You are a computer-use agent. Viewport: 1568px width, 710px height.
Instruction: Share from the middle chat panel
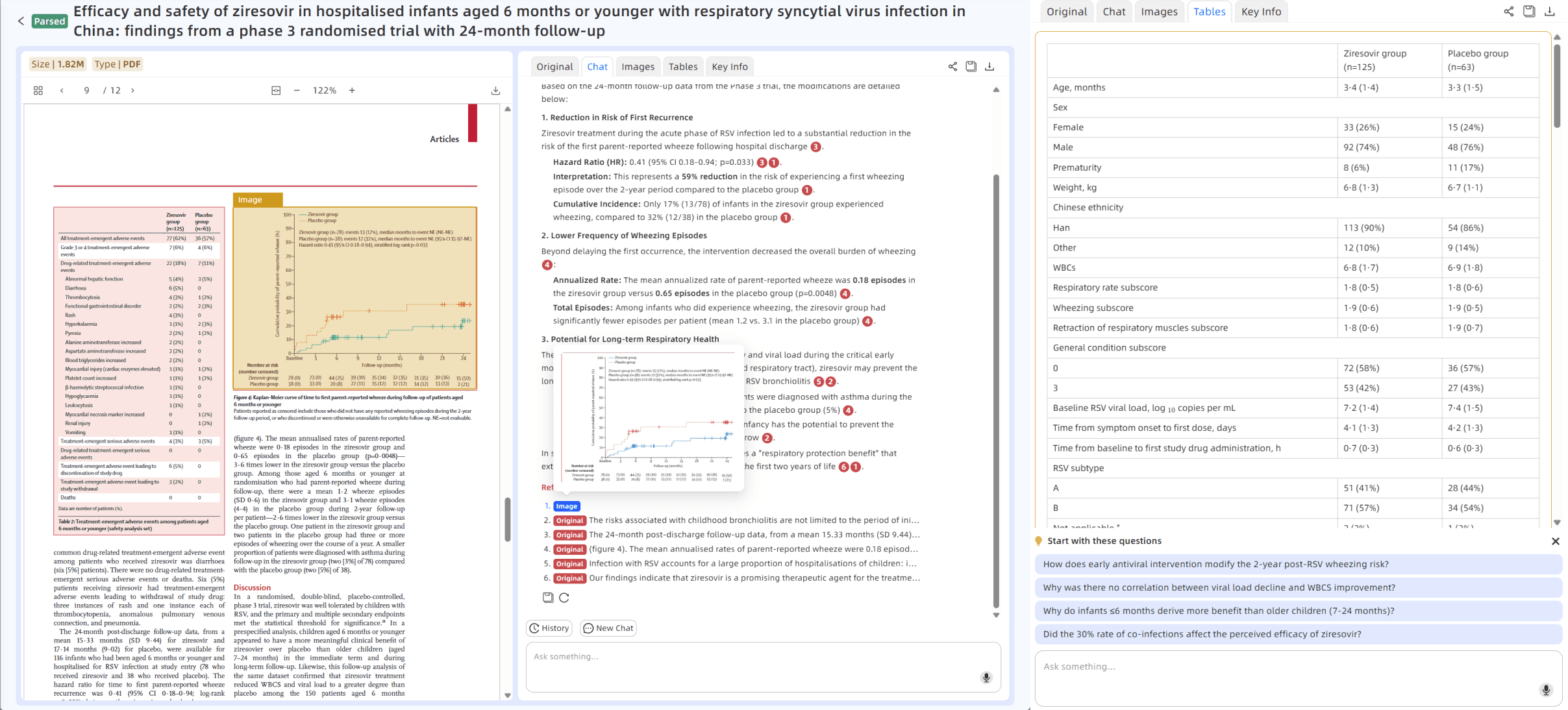(952, 66)
